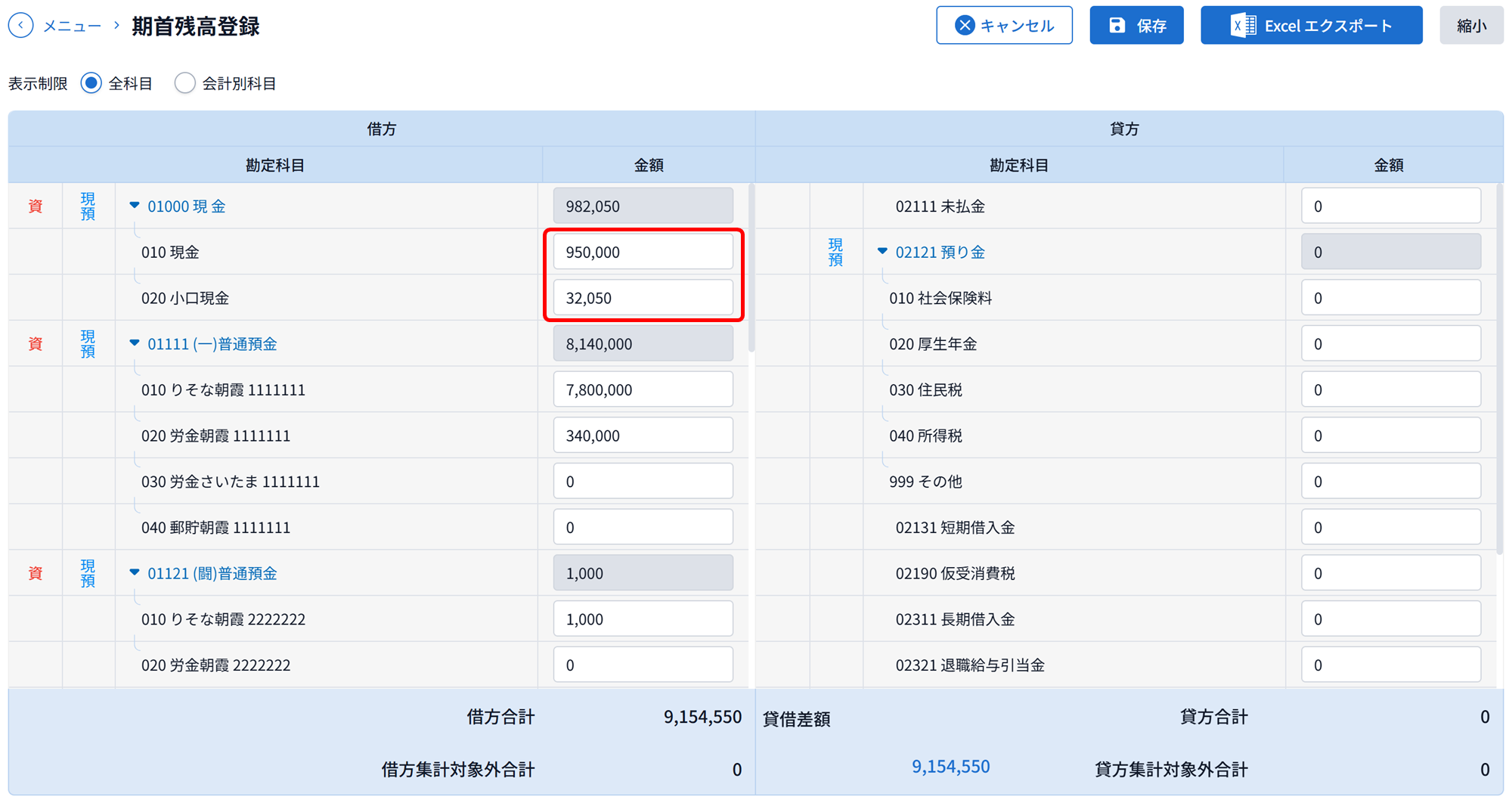This screenshot has height=803, width=1512.
Task: Click the 010 現金 amount field
Action: point(643,252)
